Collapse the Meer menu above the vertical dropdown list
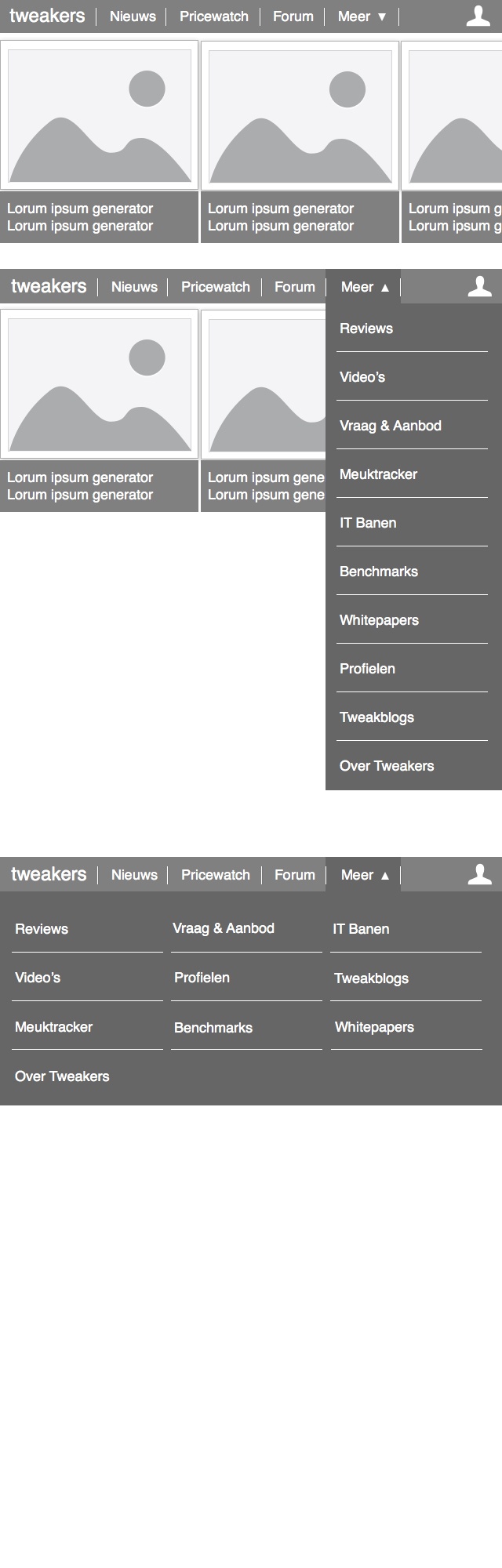This screenshot has width=502, height=1568. pyautogui.click(x=365, y=287)
